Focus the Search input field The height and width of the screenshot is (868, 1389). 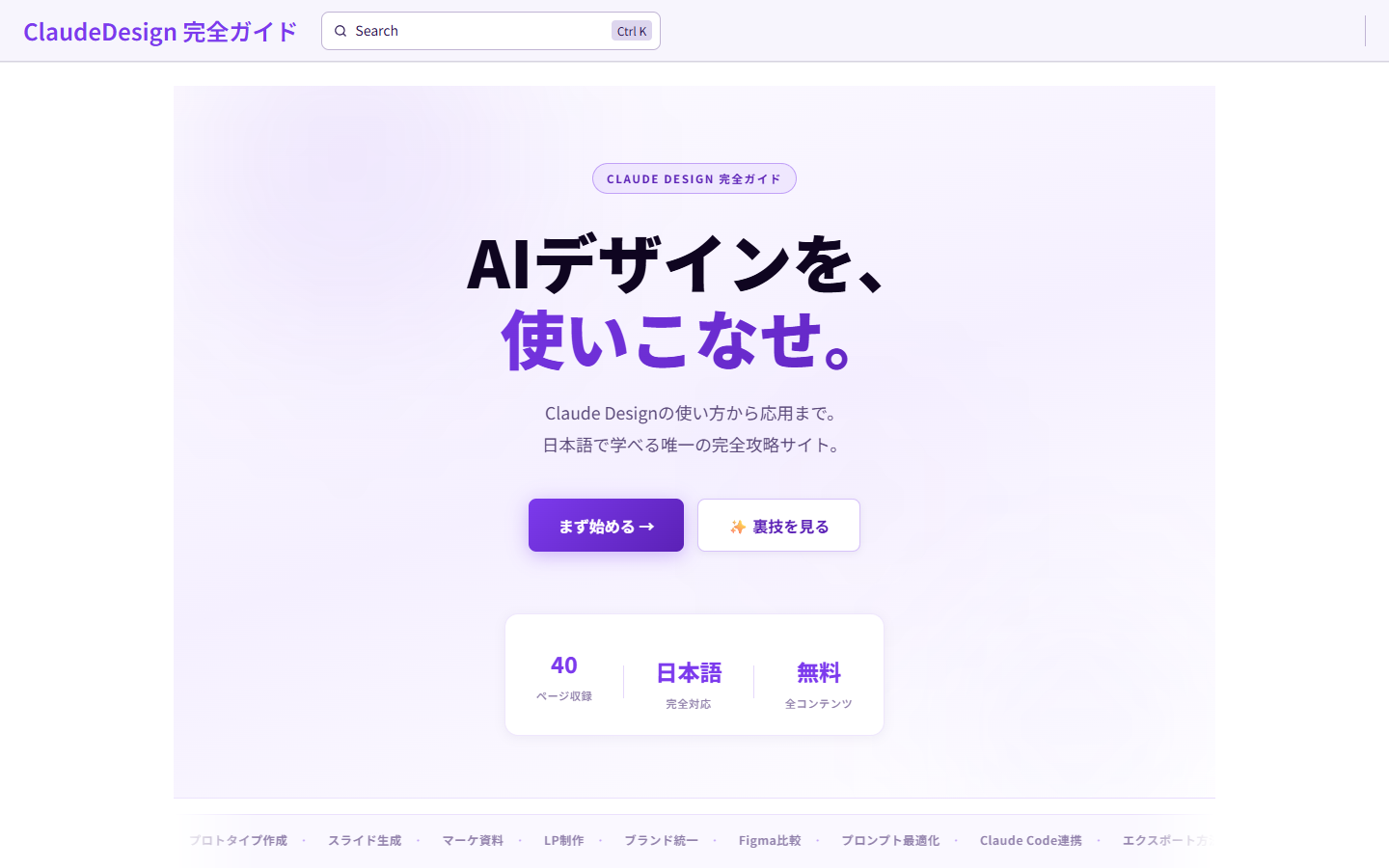[490, 31]
